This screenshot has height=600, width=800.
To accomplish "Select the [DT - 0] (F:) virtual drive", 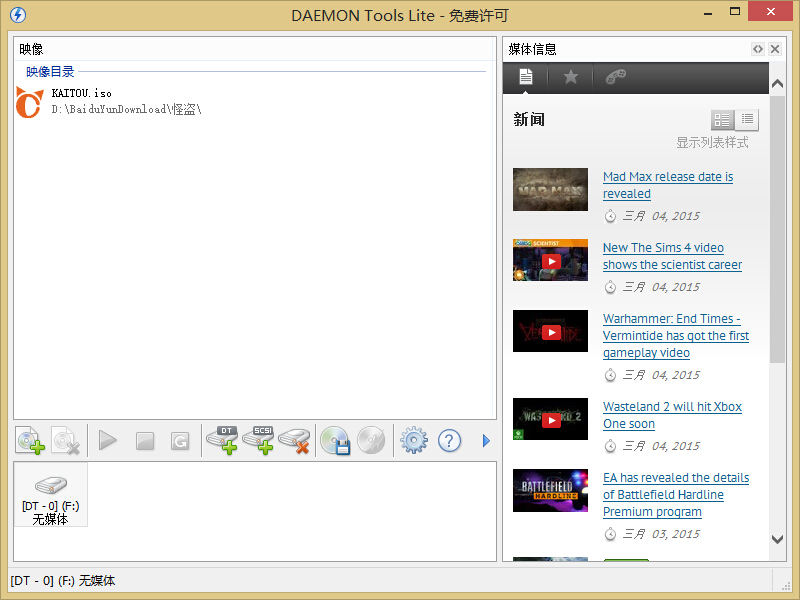I will click(x=51, y=494).
